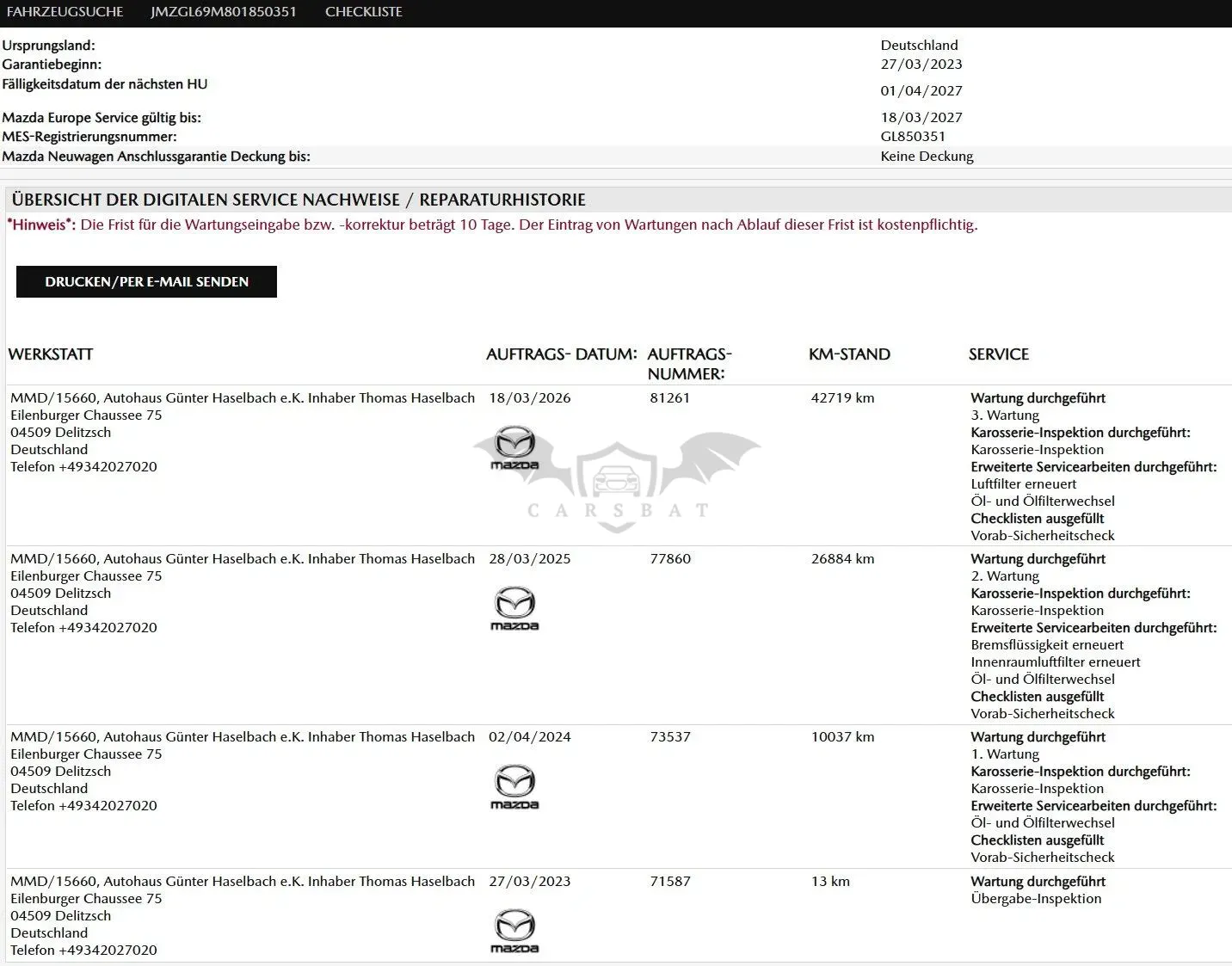Click the ÜBERSICHT DER DIGITALEN SERVICE NACHWEISE heading
The height and width of the screenshot is (966, 1232).
click(x=299, y=200)
